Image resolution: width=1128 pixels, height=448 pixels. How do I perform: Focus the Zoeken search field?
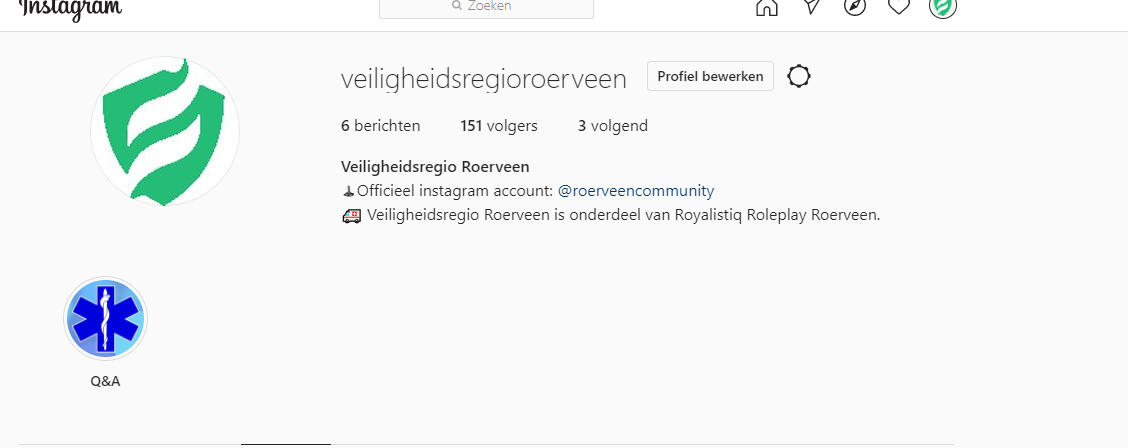tap(486, 7)
